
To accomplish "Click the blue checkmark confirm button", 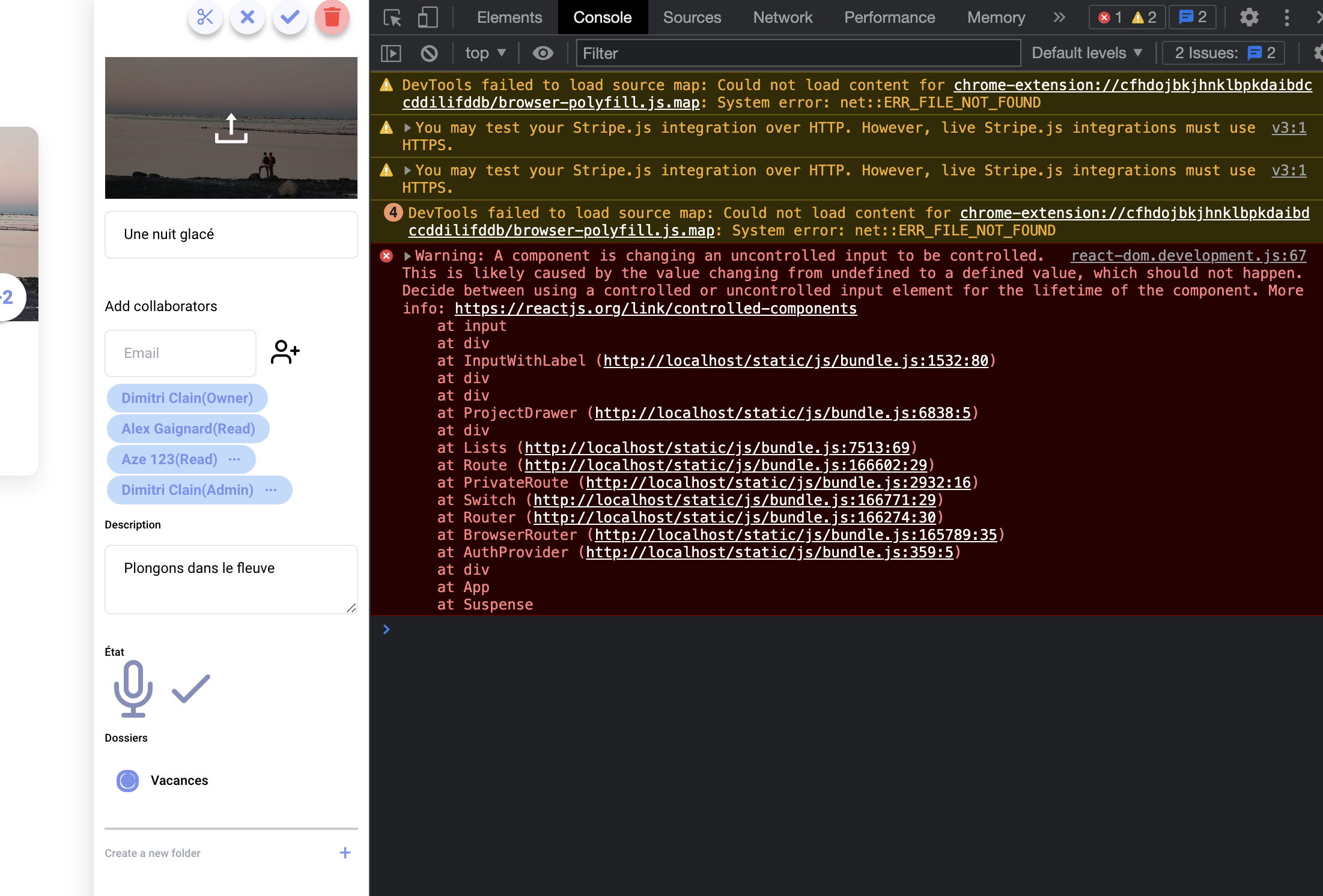I will [x=290, y=17].
